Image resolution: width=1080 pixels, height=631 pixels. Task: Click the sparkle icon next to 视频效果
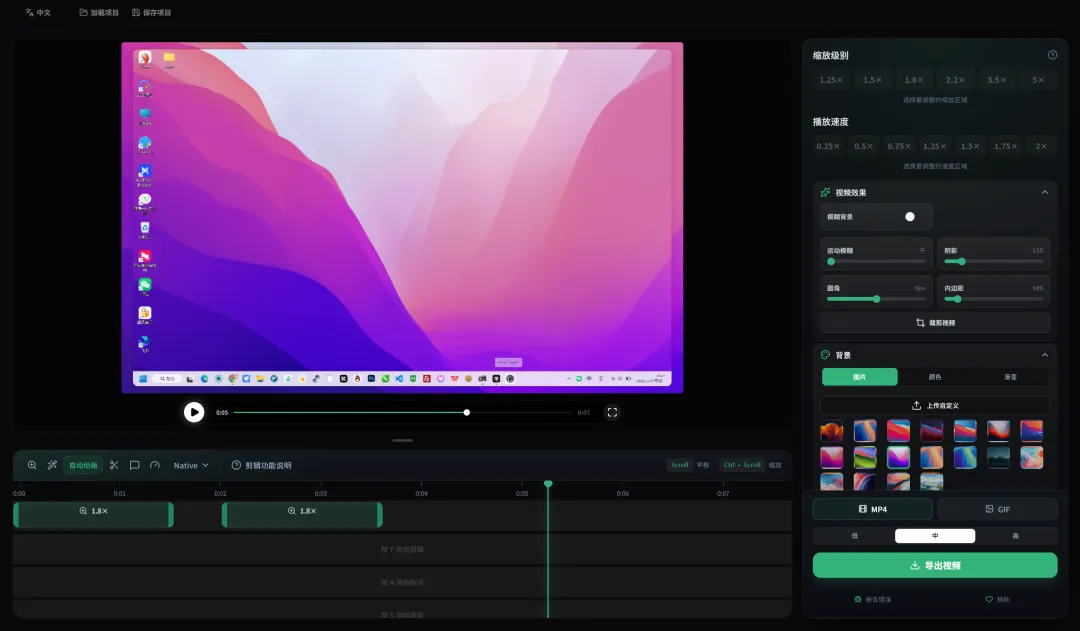point(825,192)
